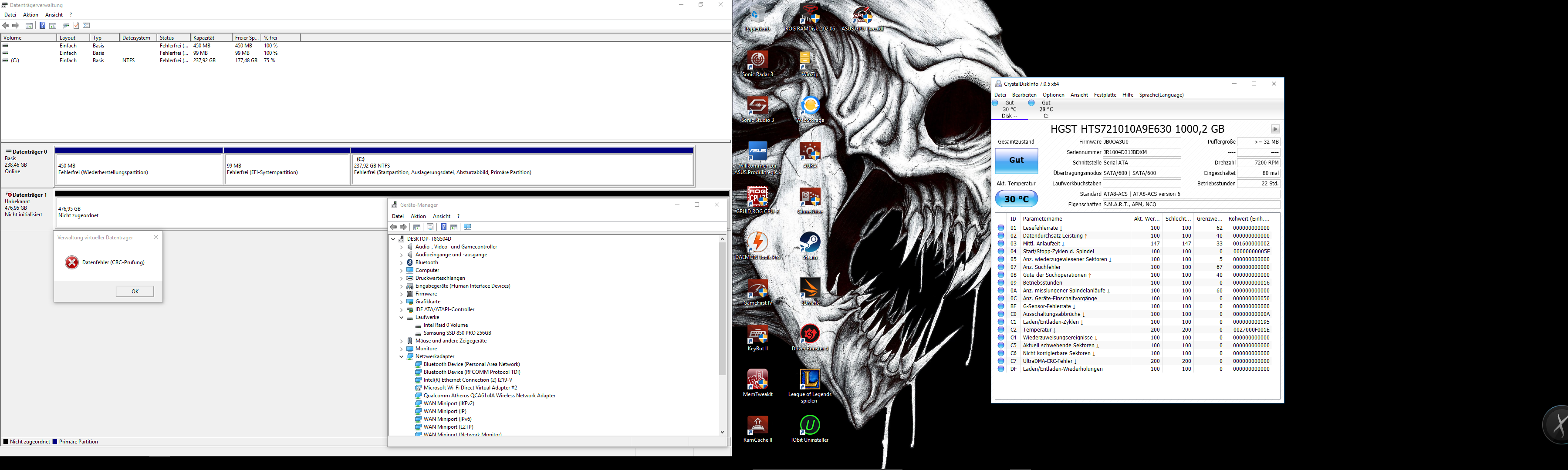The height and width of the screenshot is (470, 1568).
Task: Click the help icon in the Datenträgerverwaltung toolbar
Action: tap(42, 26)
